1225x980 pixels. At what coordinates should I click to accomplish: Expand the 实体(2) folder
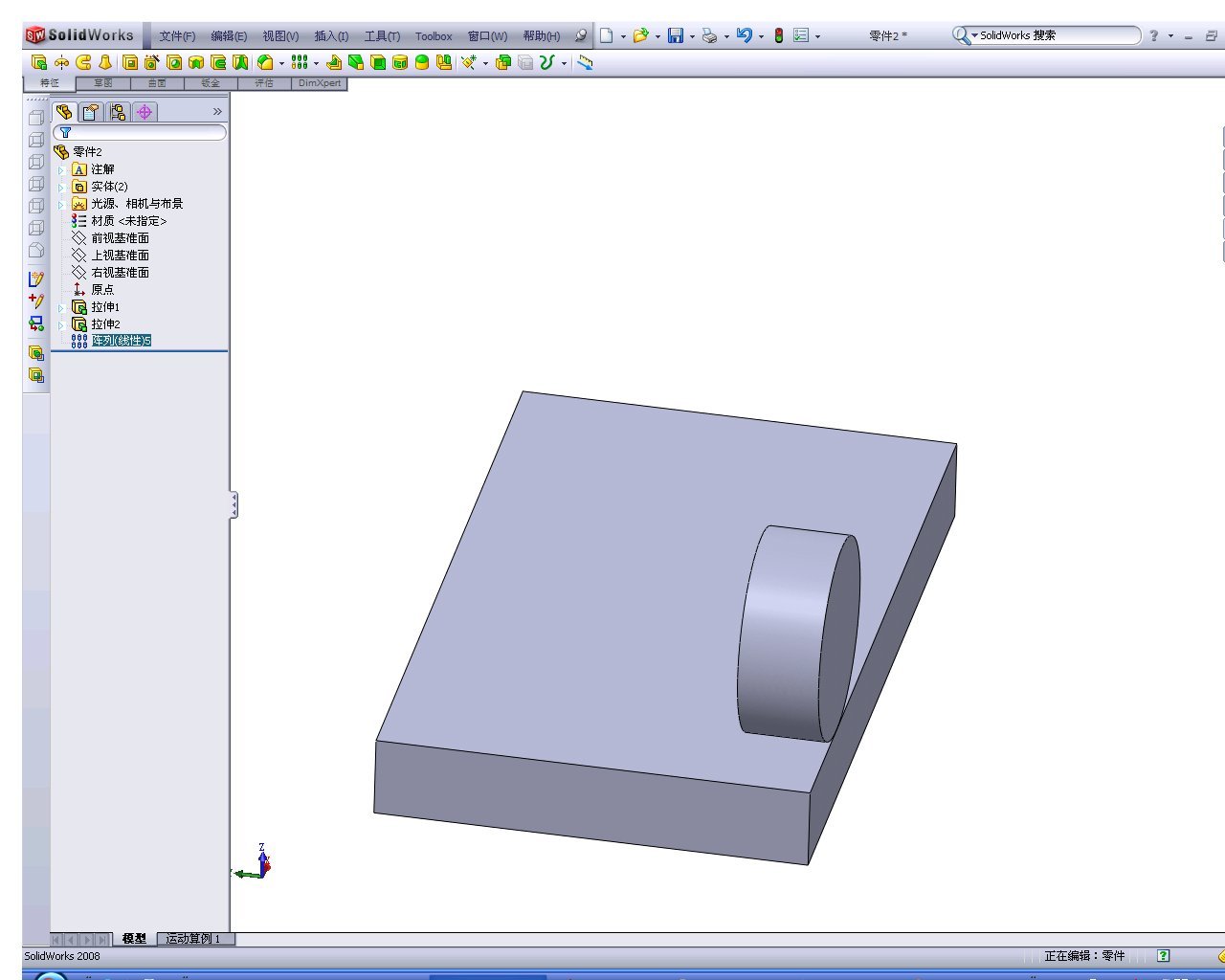[x=61, y=188]
